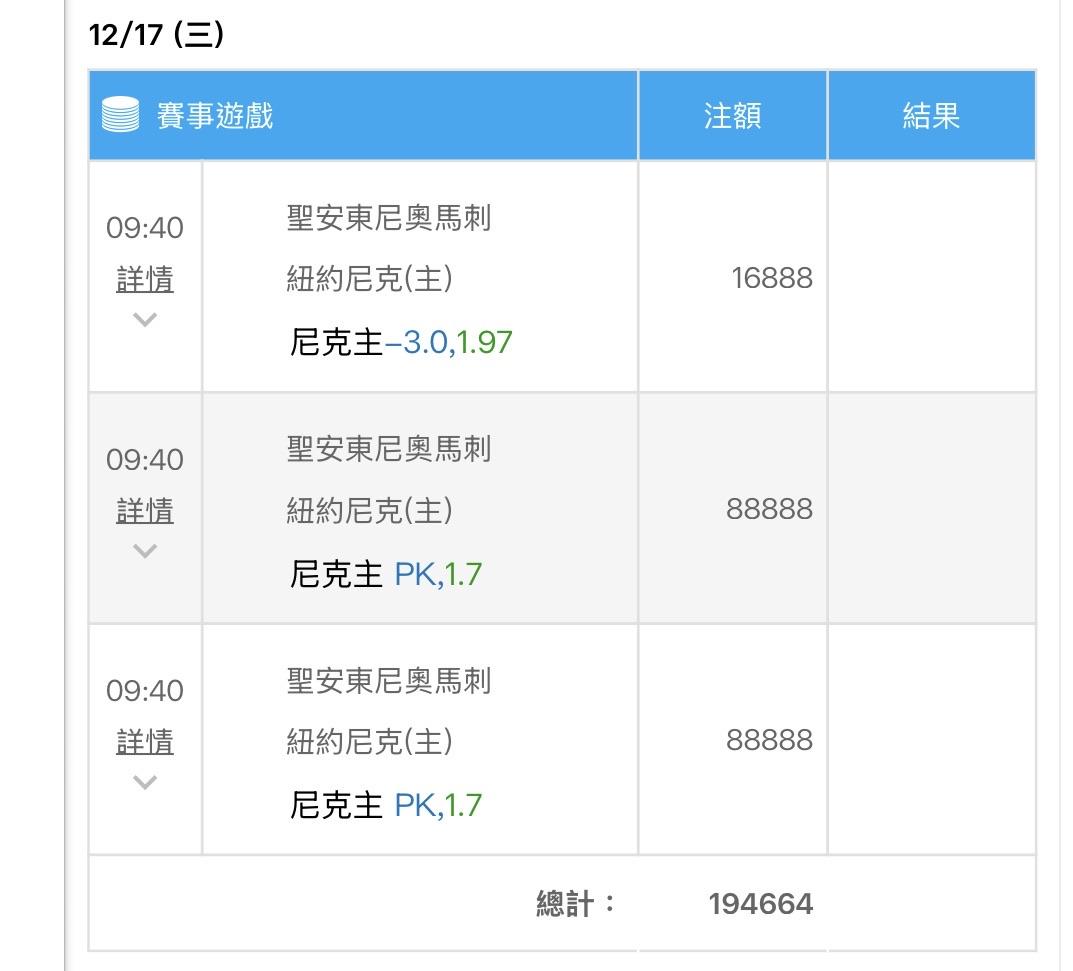Click the total value 194664
1073x971 pixels.
[x=761, y=905]
